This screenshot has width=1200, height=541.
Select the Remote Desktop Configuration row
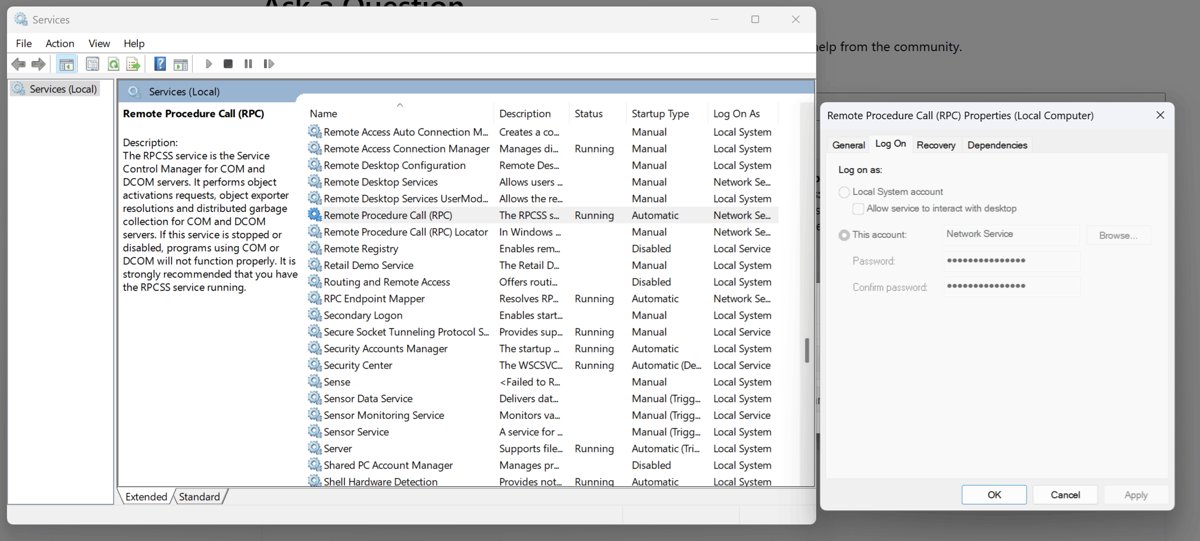click(x=542, y=165)
